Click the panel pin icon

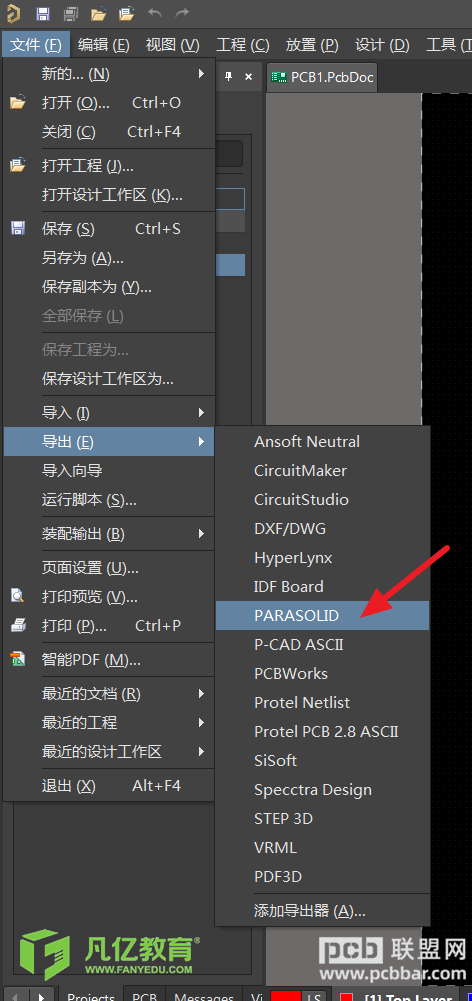[x=228, y=77]
